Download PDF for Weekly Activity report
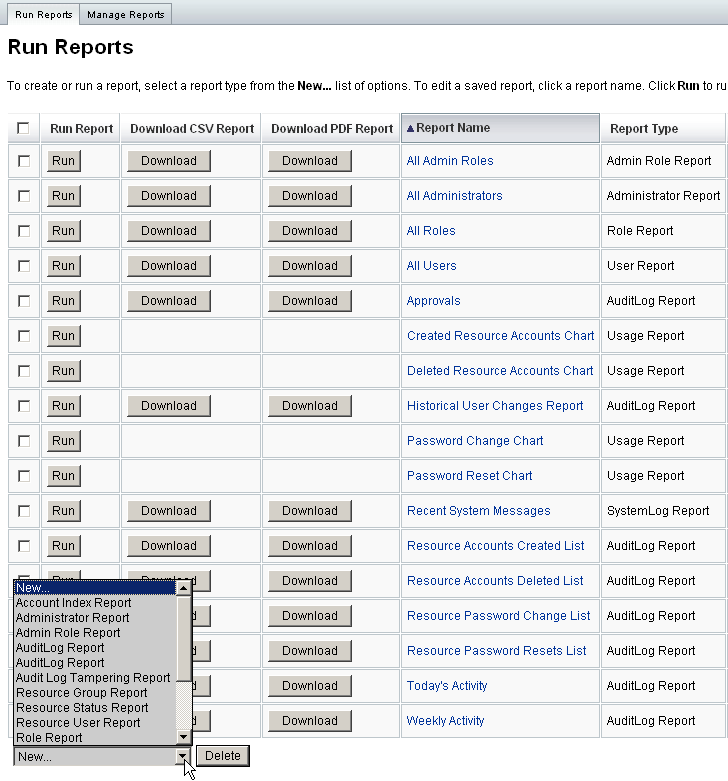 [310, 721]
